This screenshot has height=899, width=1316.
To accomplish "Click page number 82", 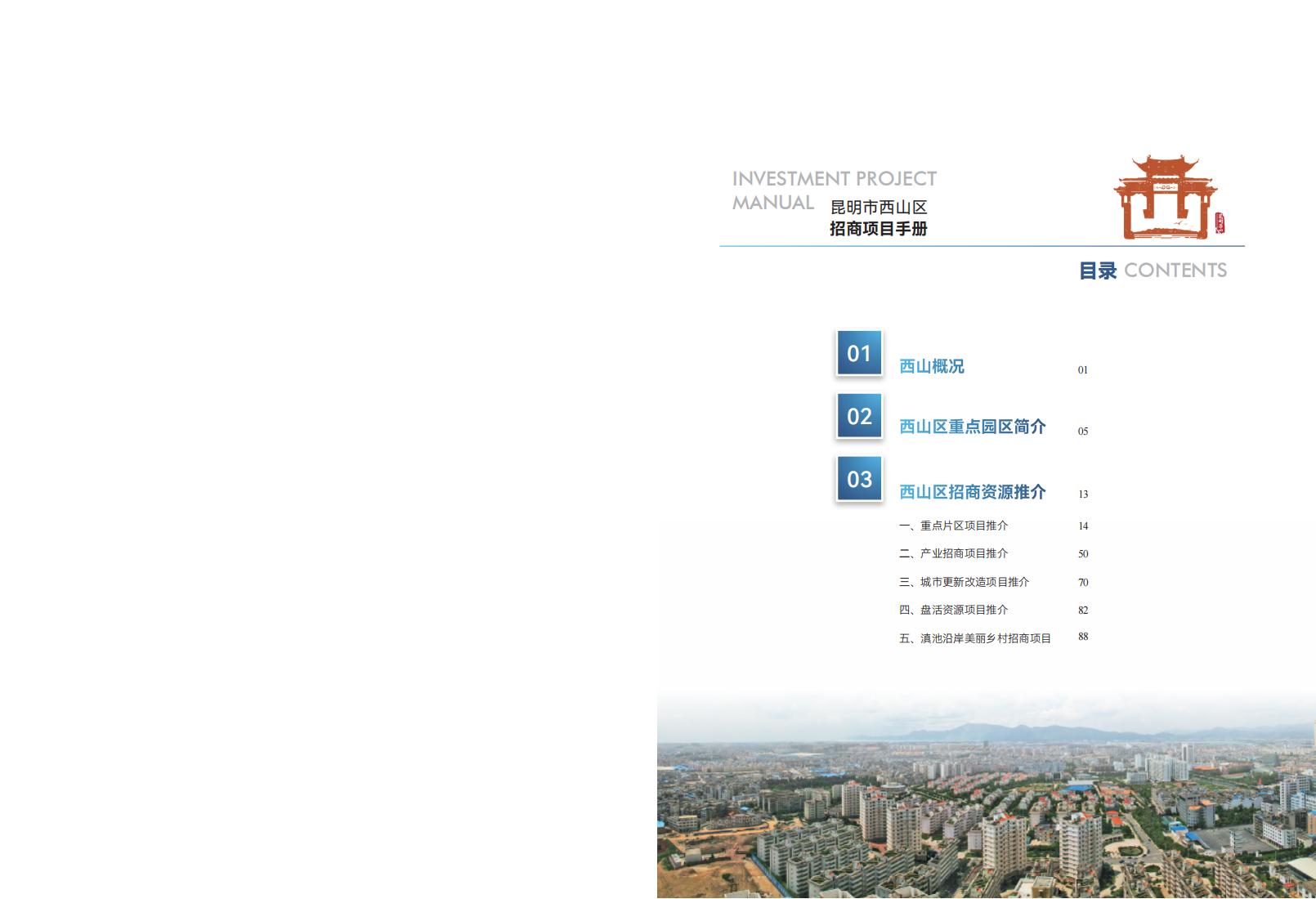I will (x=1083, y=611).
